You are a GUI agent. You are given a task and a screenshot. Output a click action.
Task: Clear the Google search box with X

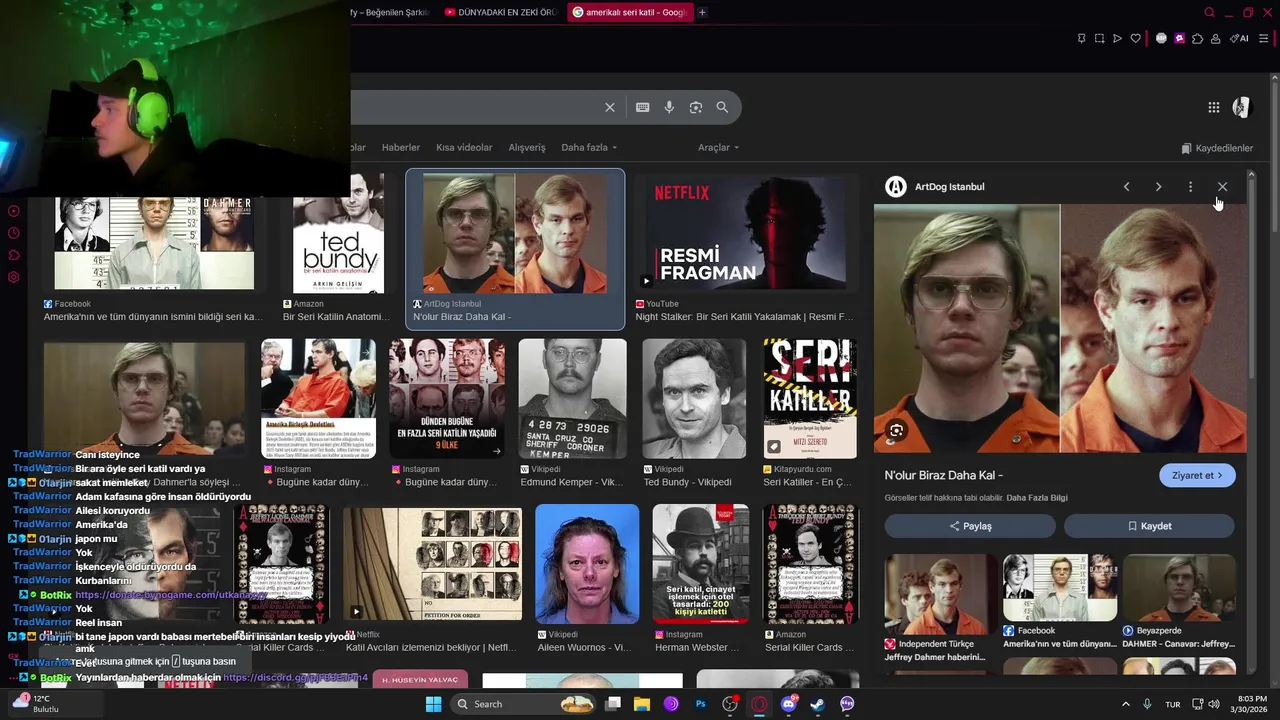610,107
